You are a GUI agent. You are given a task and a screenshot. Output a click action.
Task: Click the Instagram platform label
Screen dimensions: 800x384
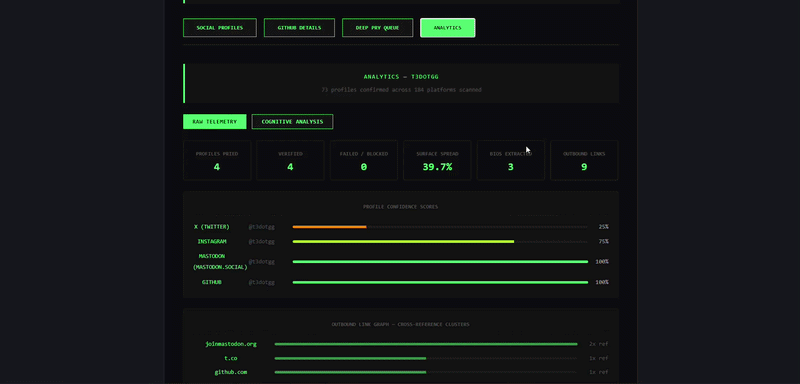coord(212,241)
